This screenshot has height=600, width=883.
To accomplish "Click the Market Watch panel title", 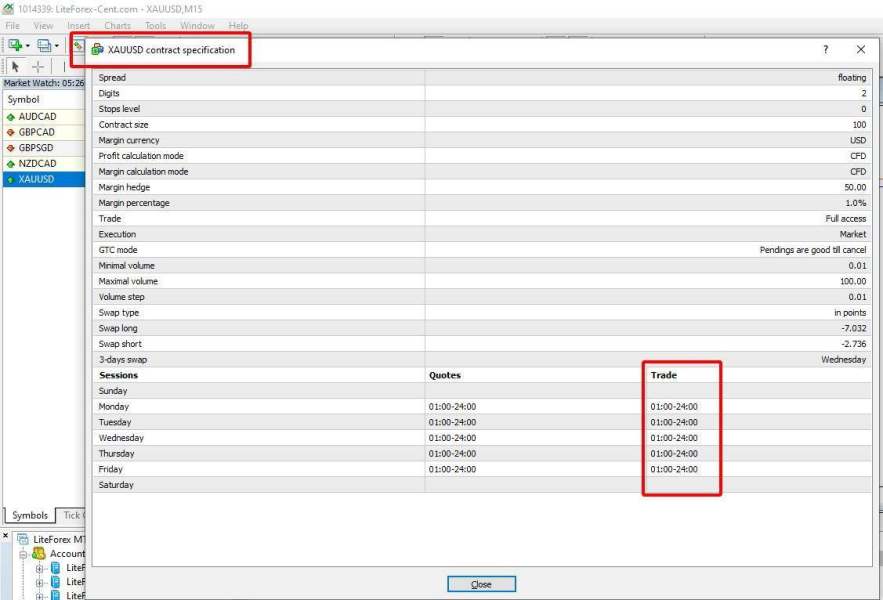I will click(44, 83).
